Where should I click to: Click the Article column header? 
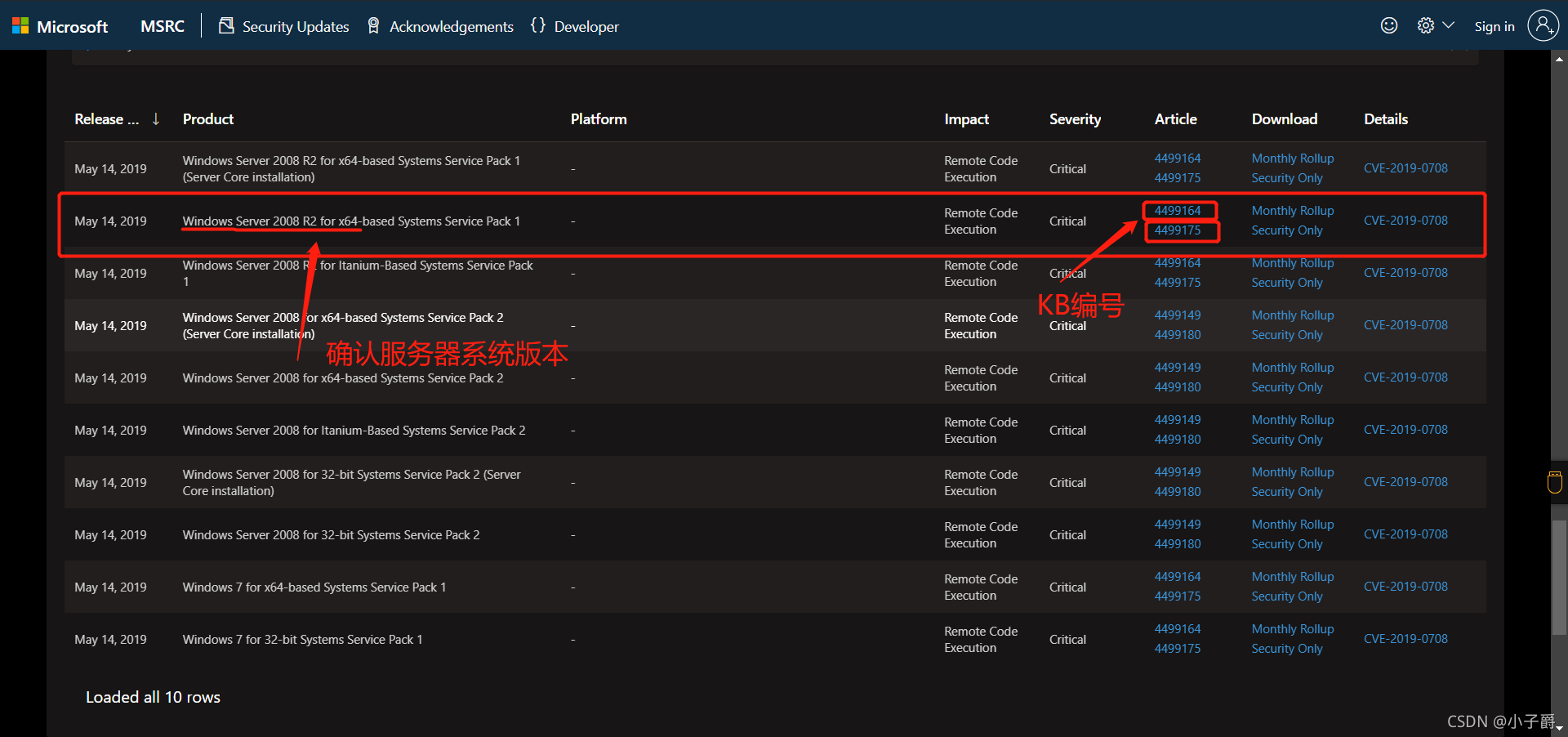pos(1175,119)
